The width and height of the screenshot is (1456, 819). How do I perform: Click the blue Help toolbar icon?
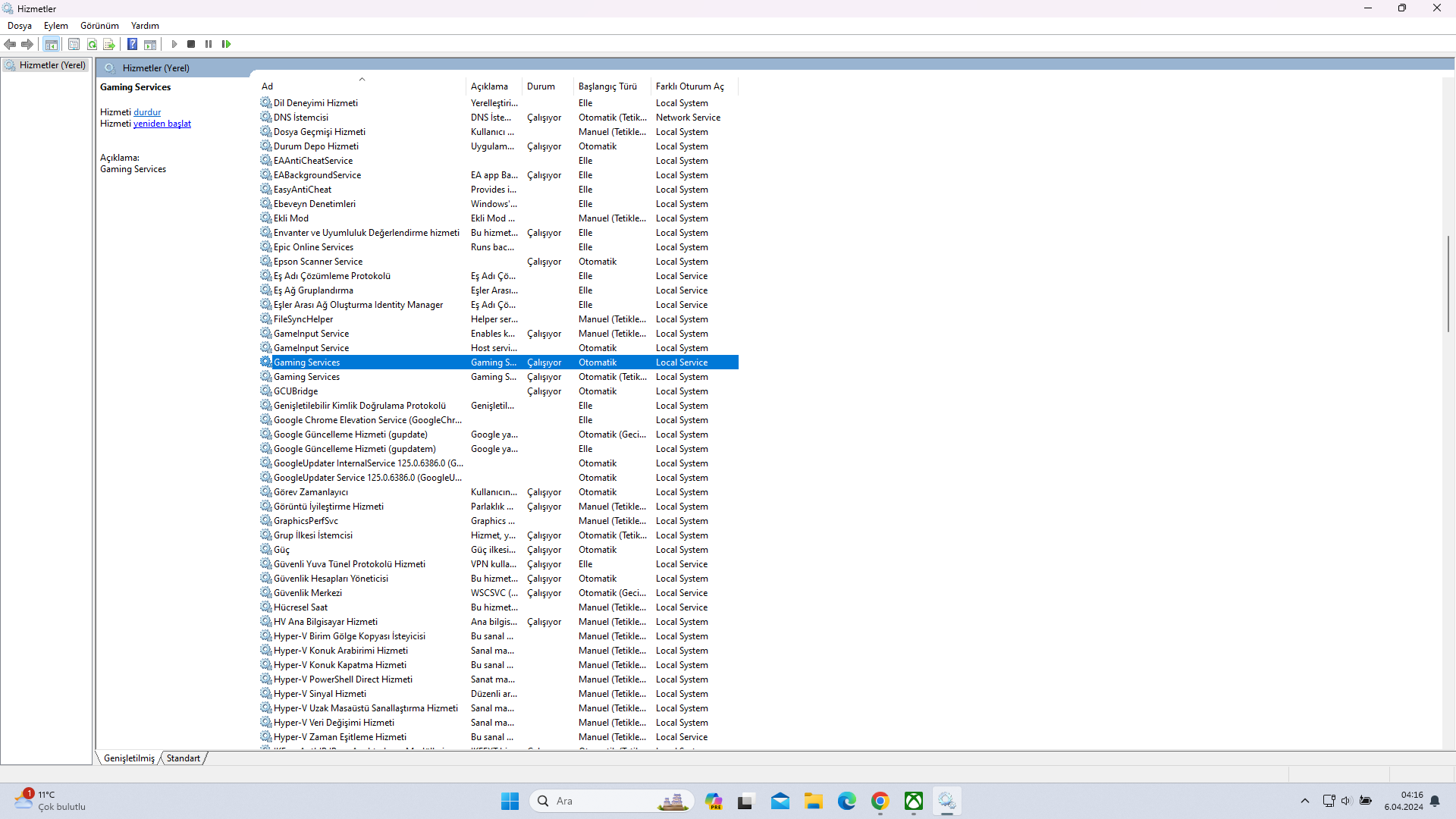coord(132,44)
